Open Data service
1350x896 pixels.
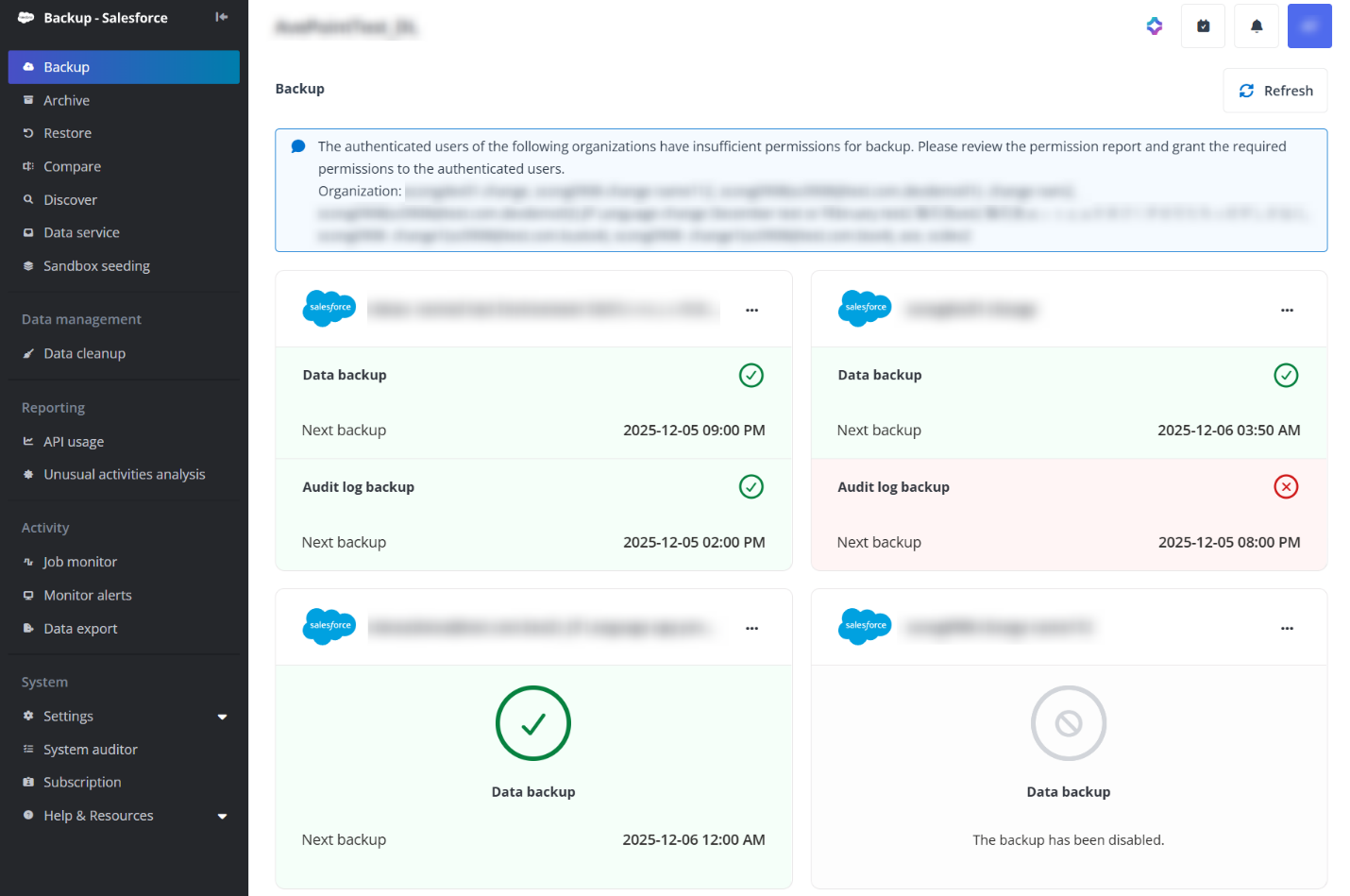(x=81, y=232)
